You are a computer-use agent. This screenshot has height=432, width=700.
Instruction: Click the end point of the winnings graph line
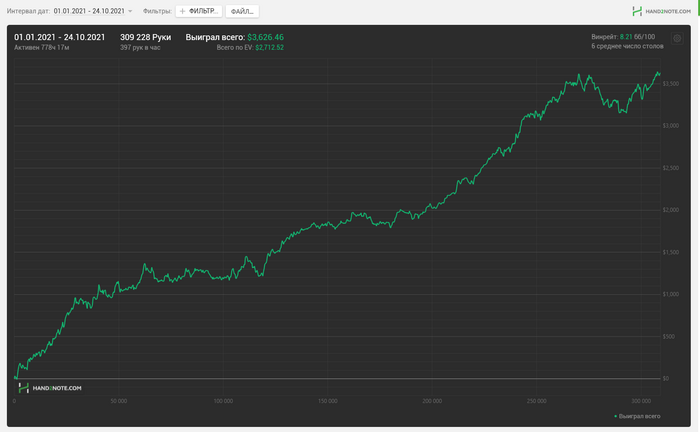coord(660,74)
